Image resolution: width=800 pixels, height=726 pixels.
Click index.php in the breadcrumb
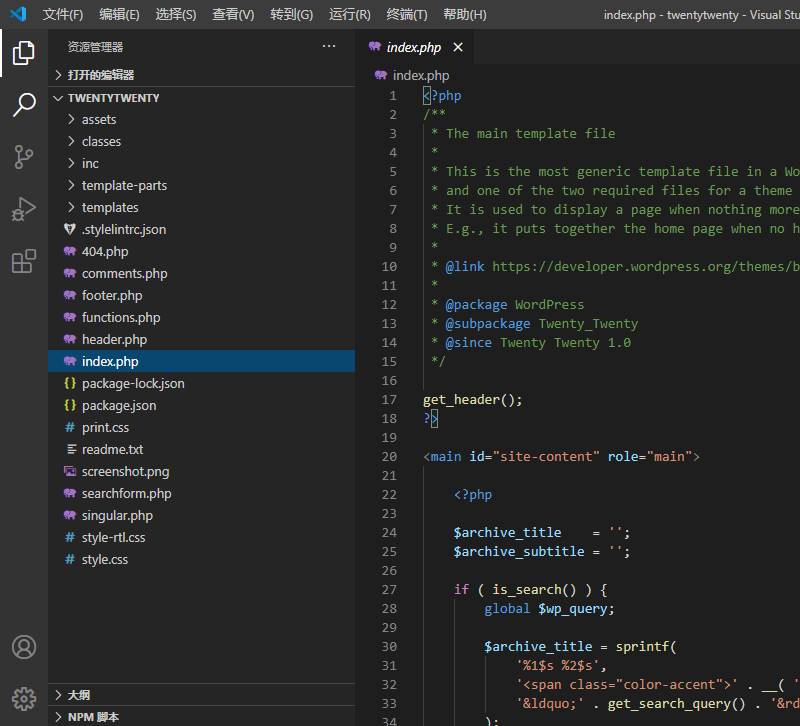(421, 76)
